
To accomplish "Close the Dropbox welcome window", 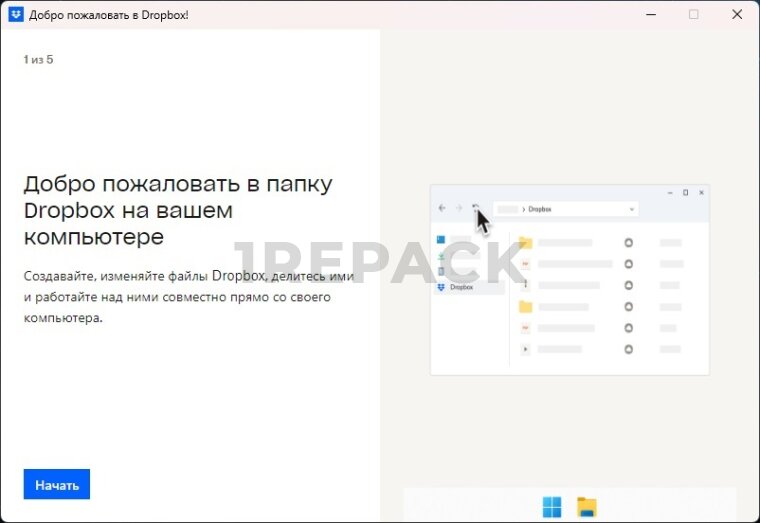I will coord(737,15).
